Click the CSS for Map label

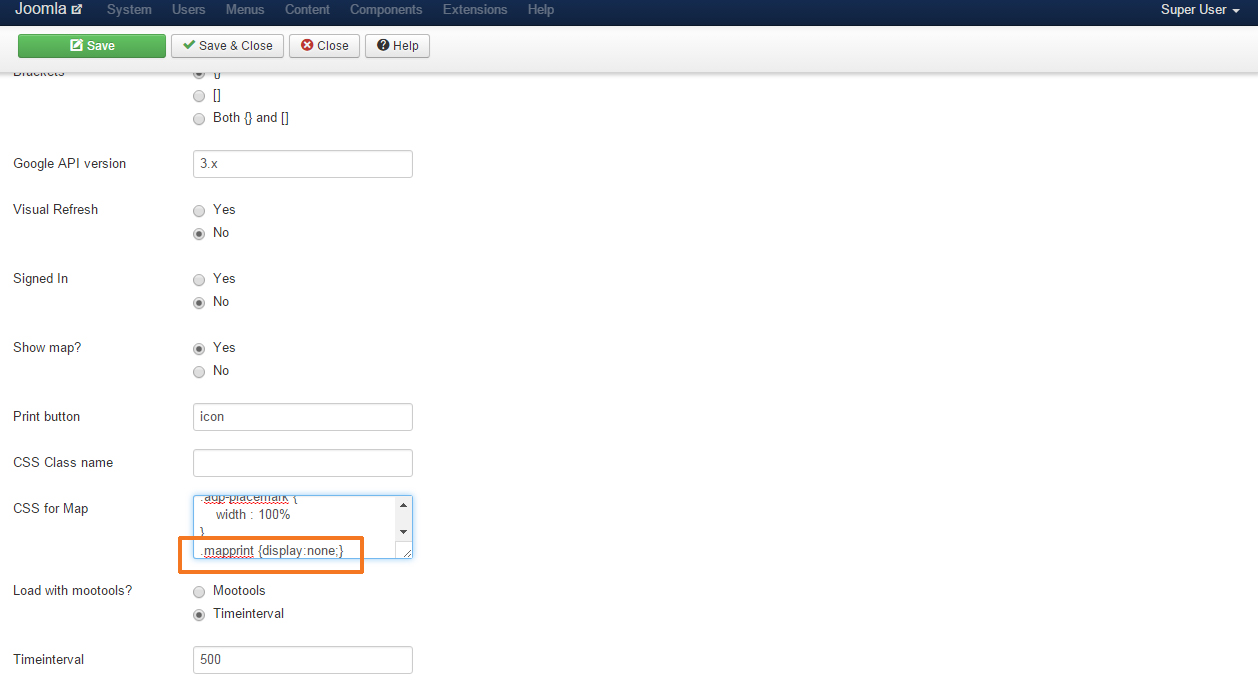pyautogui.click(x=50, y=508)
